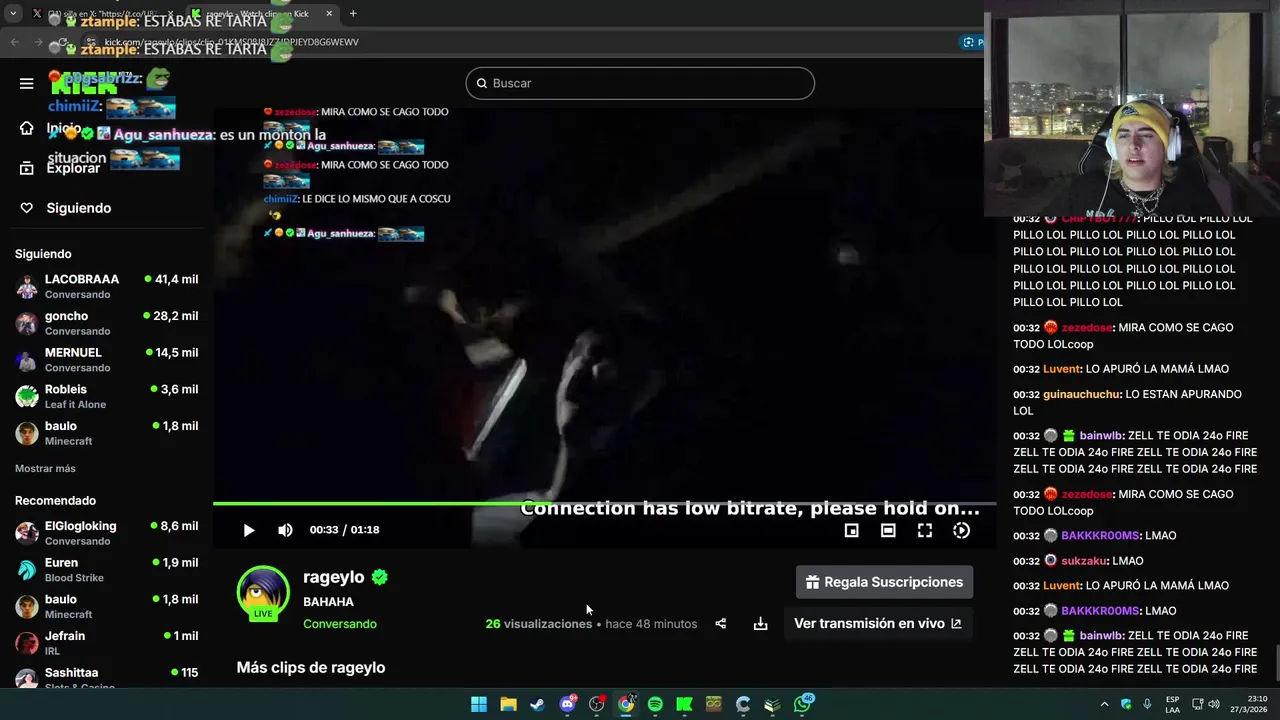Play the clip video
Viewport: 1280px width, 720px height.
pyautogui.click(x=249, y=530)
